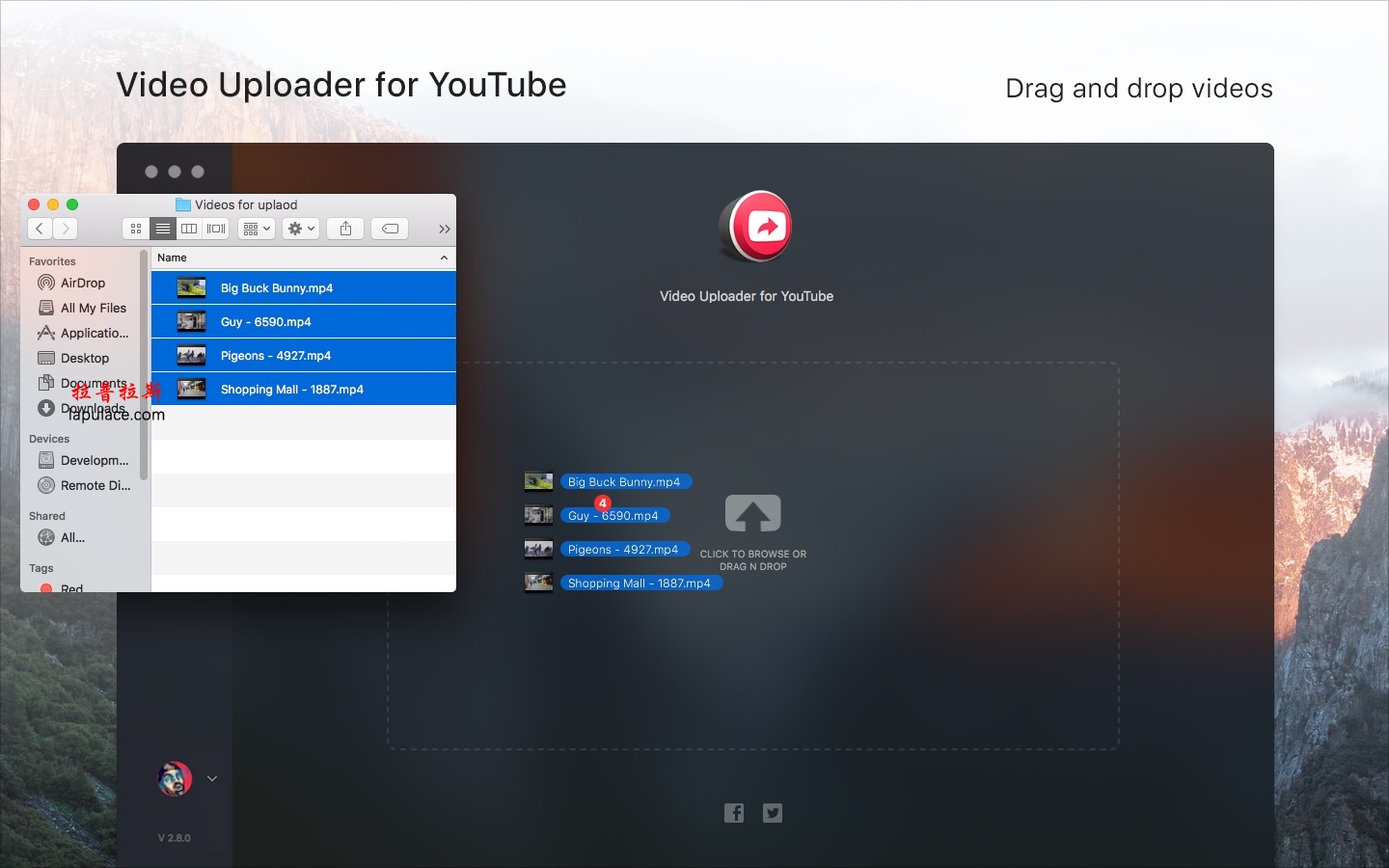Viewport: 1389px width, 868px height.
Task: Show more Finder toolbar items chevron
Action: pos(444,230)
